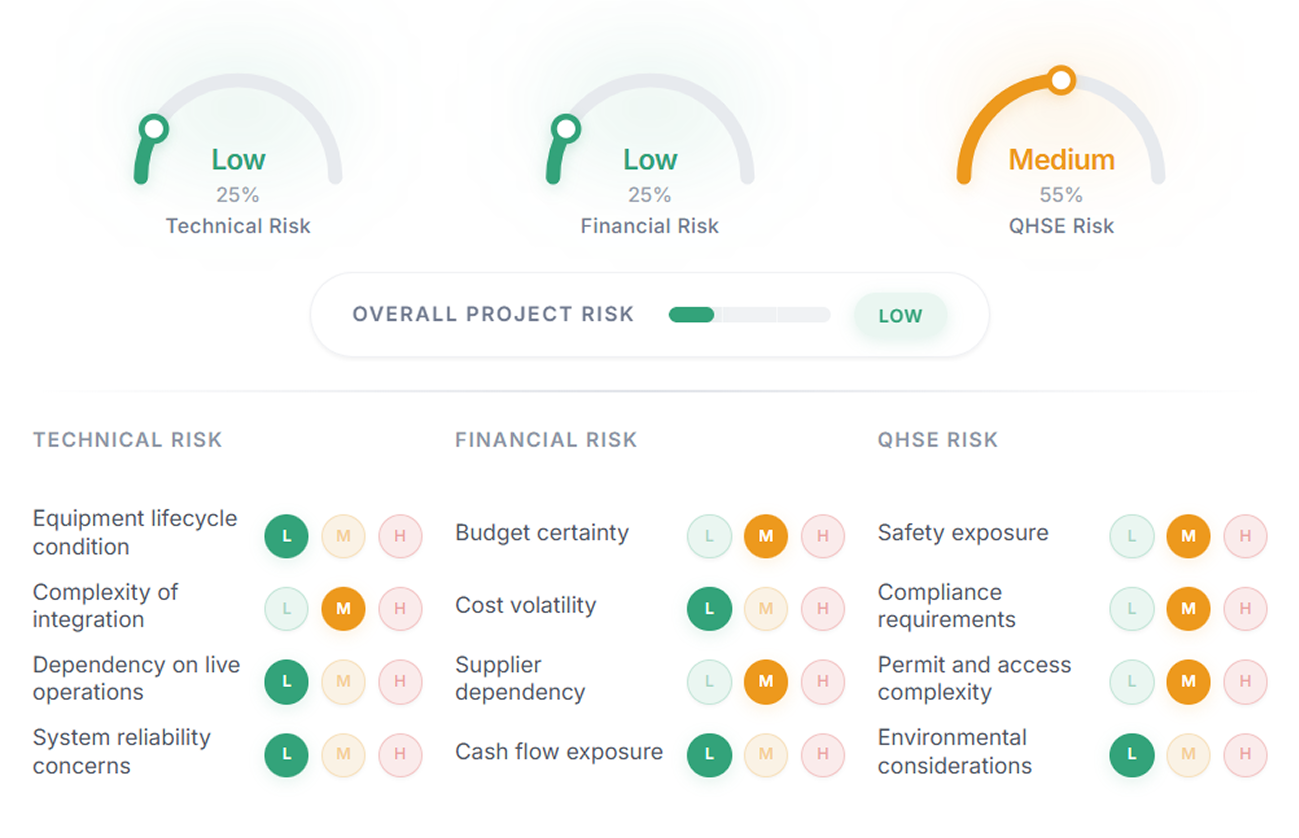1299x838 pixels.
Task: Set Cost volatility to Medium
Action: 766,608
